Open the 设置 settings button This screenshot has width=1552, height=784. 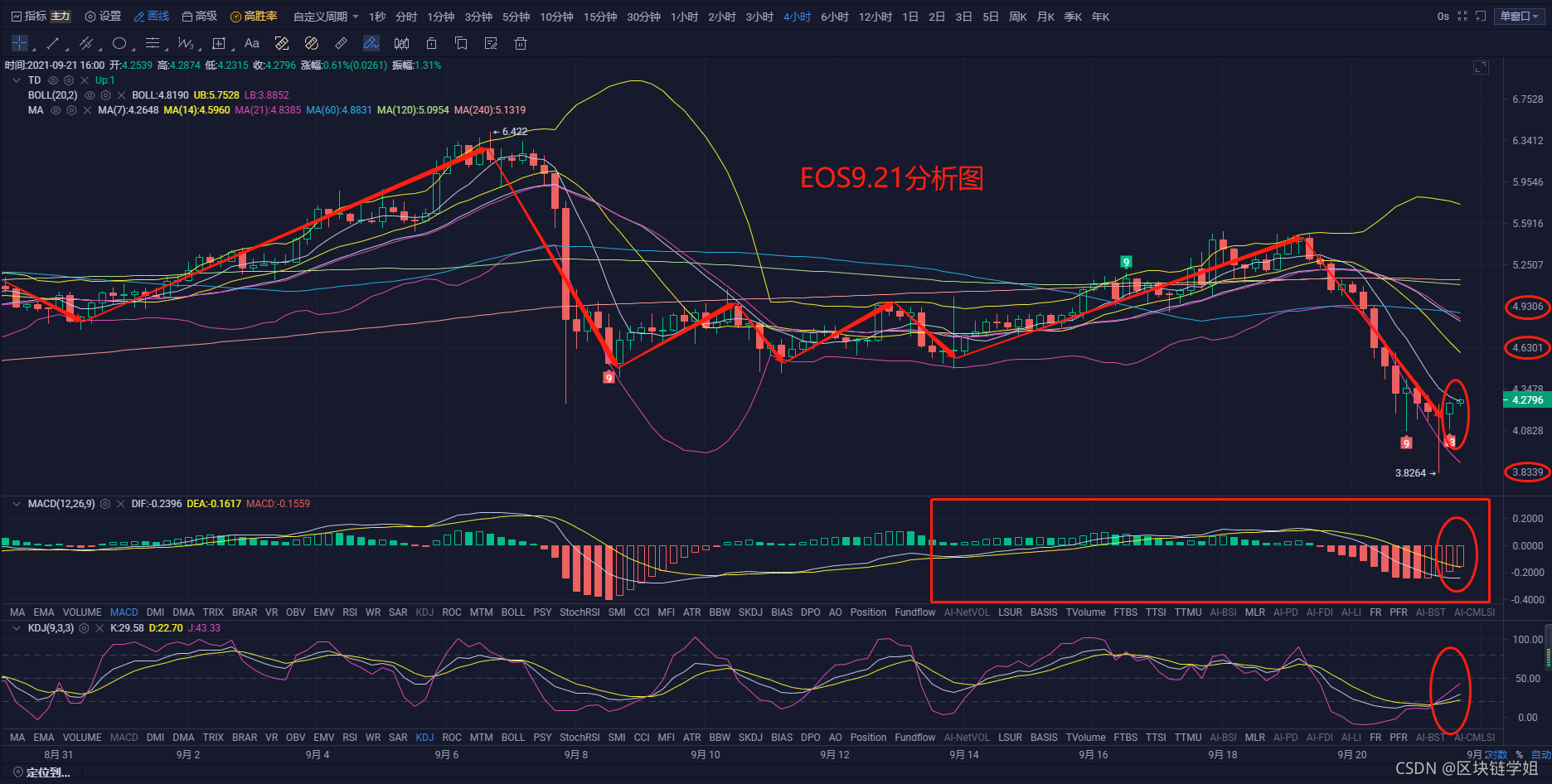coord(103,17)
